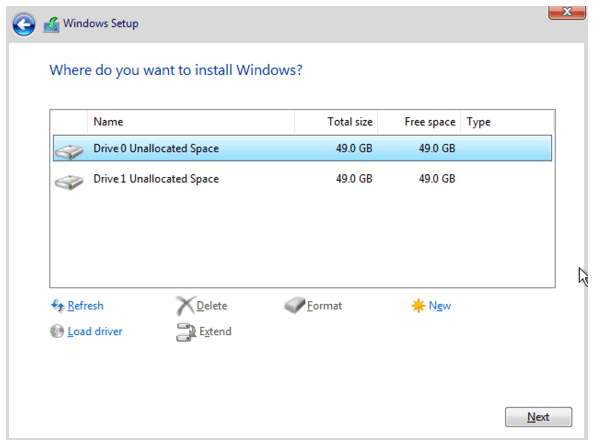Click the Load driver disc icon
The image size is (600, 446).
57,331
